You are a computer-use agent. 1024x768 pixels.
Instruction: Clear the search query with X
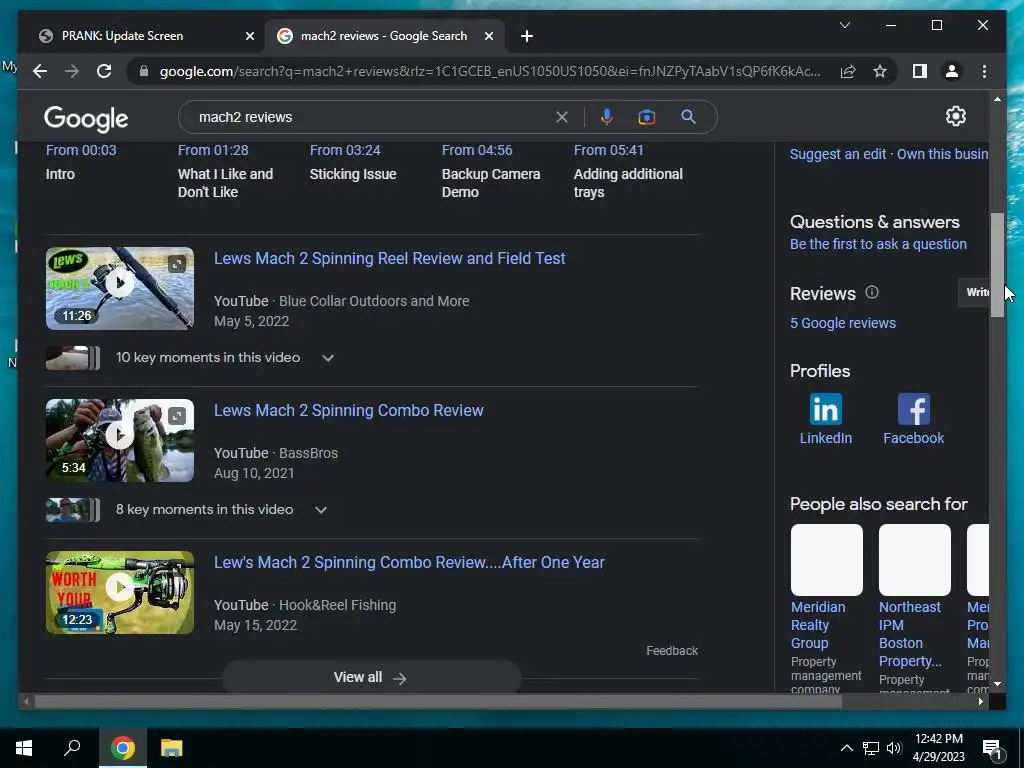pos(562,118)
